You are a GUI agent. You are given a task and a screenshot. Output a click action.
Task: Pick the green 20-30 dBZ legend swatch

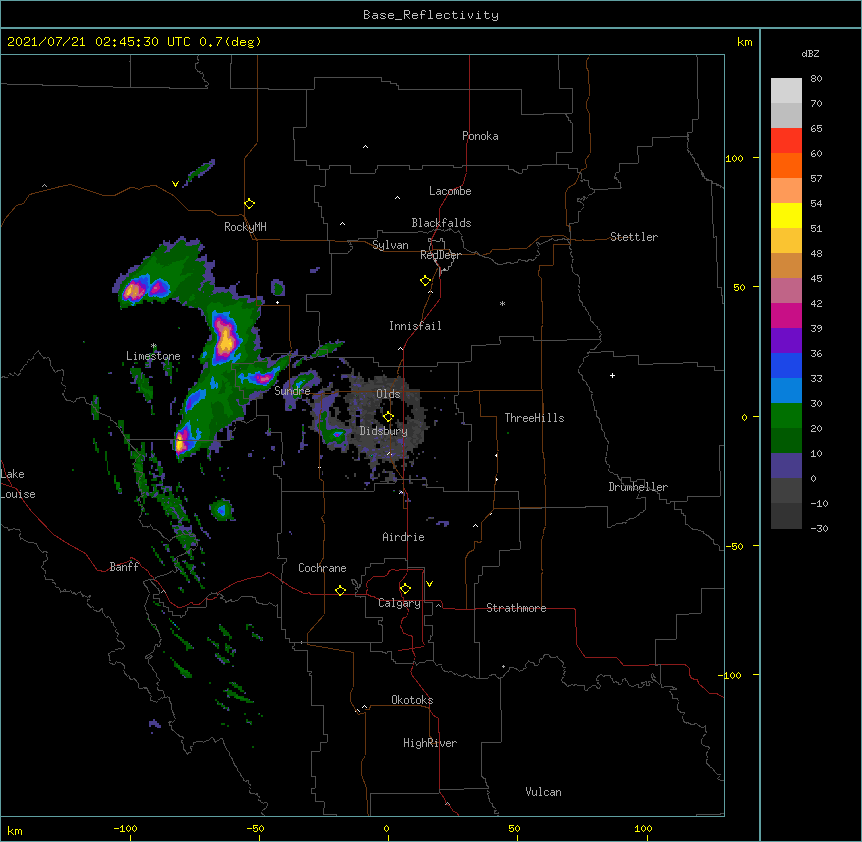click(786, 416)
